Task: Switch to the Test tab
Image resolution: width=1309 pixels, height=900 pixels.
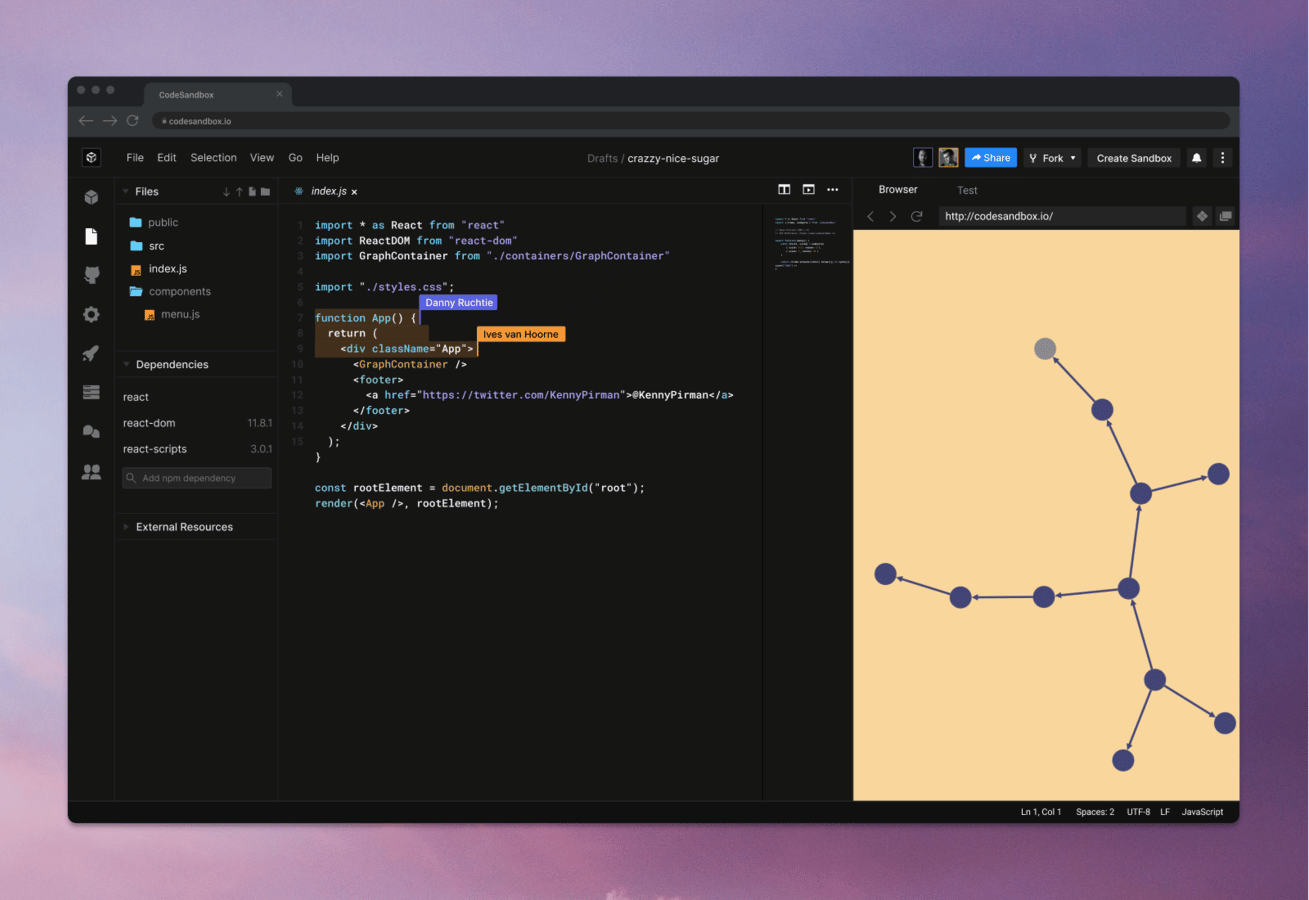Action: pos(967,190)
